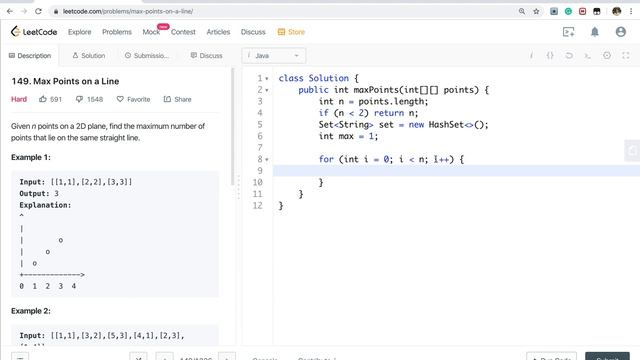Click the Example 1 heading
This screenshot has height=360, width=640.
coord(31,157)
